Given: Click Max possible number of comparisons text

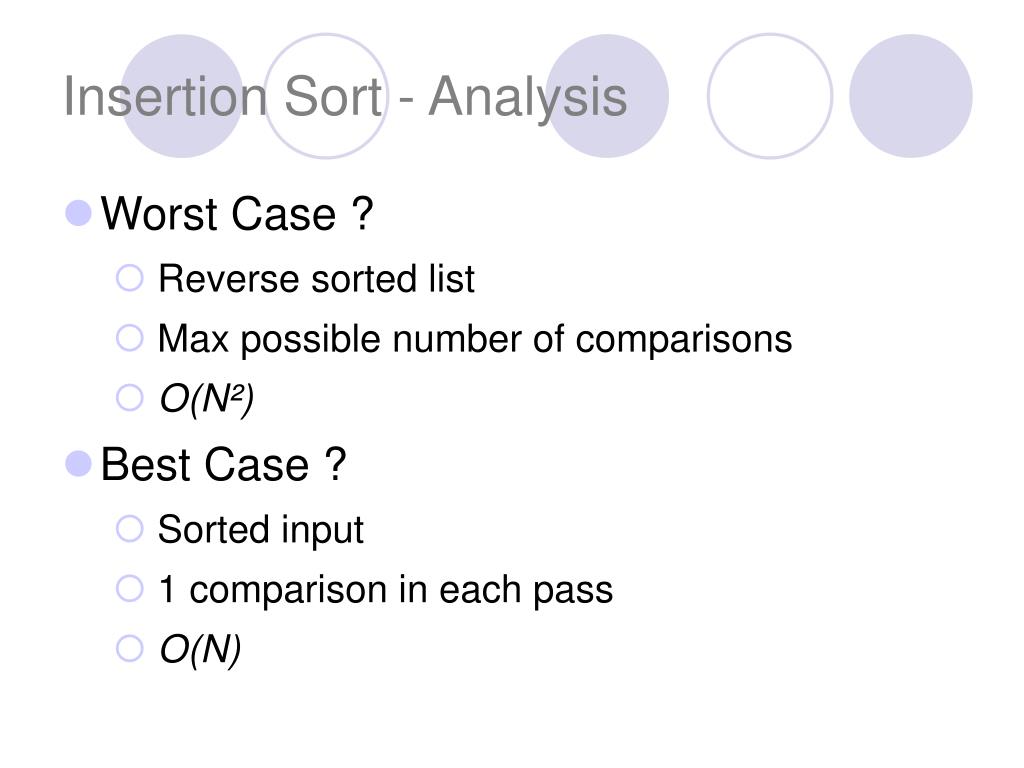Looking at the screenshot, I should click(475, 339).
